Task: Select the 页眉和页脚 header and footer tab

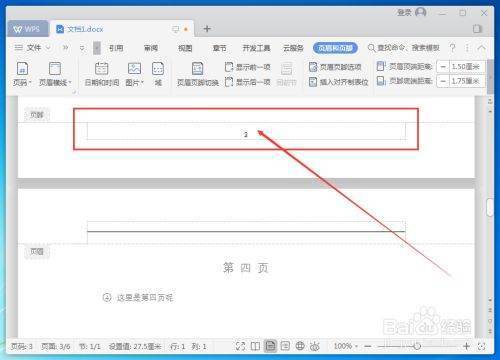Action: (335, 48)
